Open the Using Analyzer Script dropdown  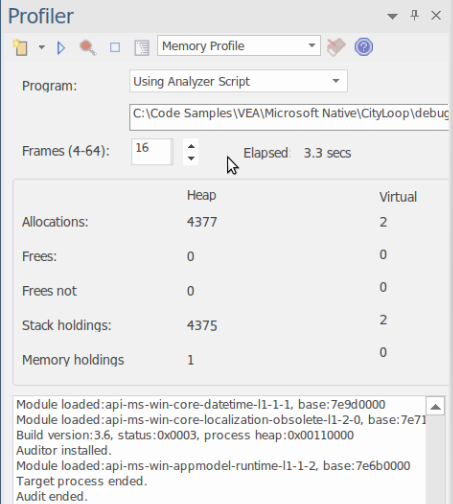238,81
